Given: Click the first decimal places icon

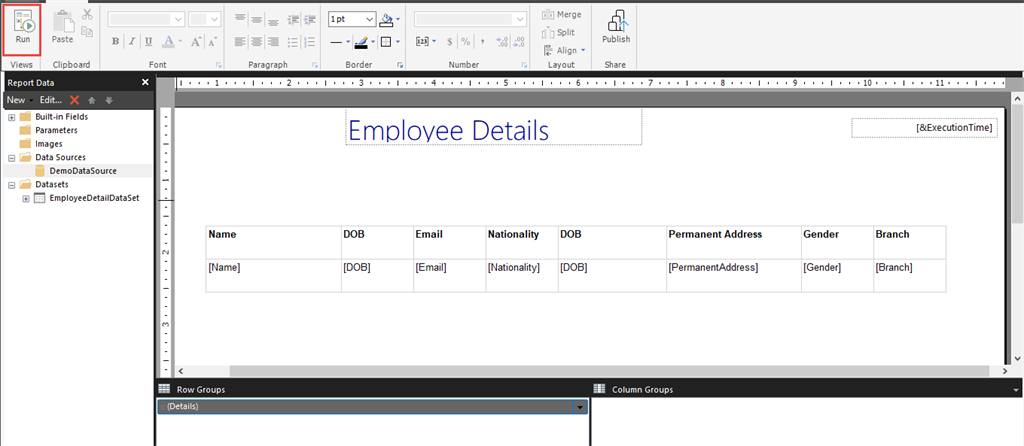Looking at the screenshot, I should [x=502, y=42].
